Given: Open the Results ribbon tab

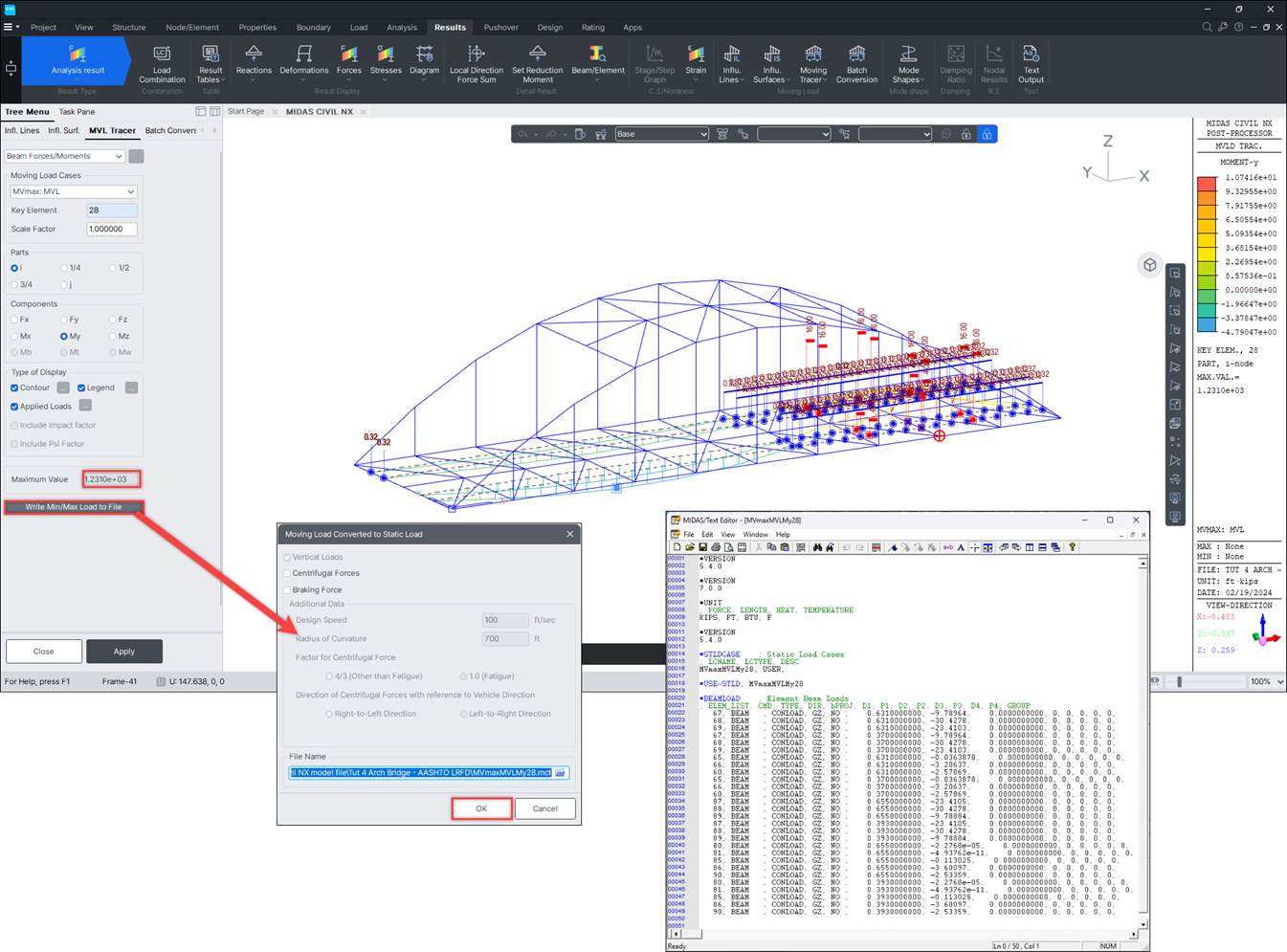Looking at the screenshot, I should (x=450, y=27).
